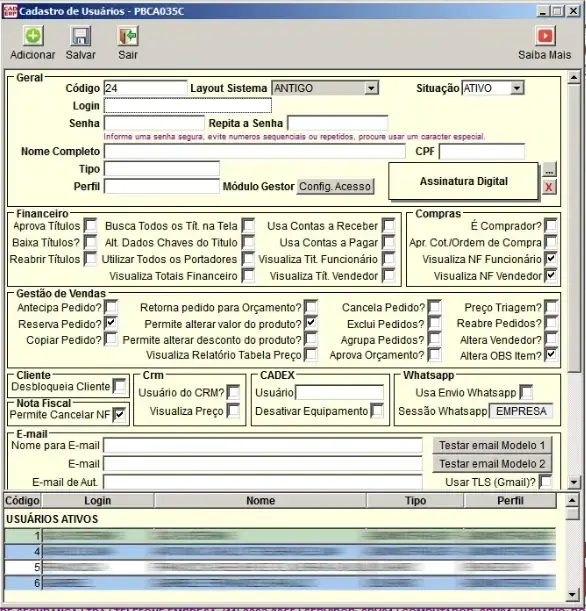Click the red X beside Assinatura Digital

tap(549, 187)
